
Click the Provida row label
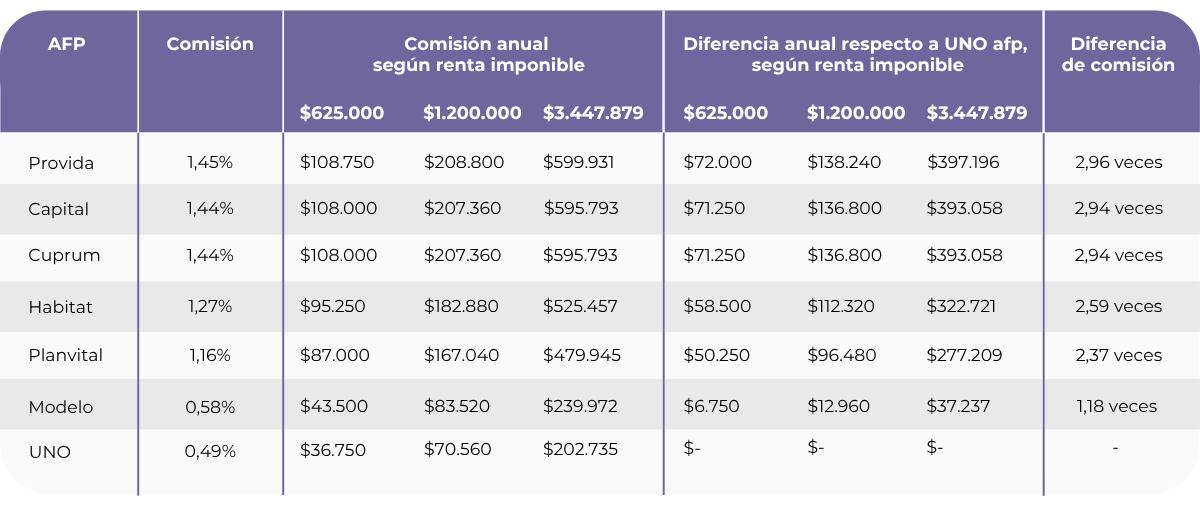tap(61, 163)
